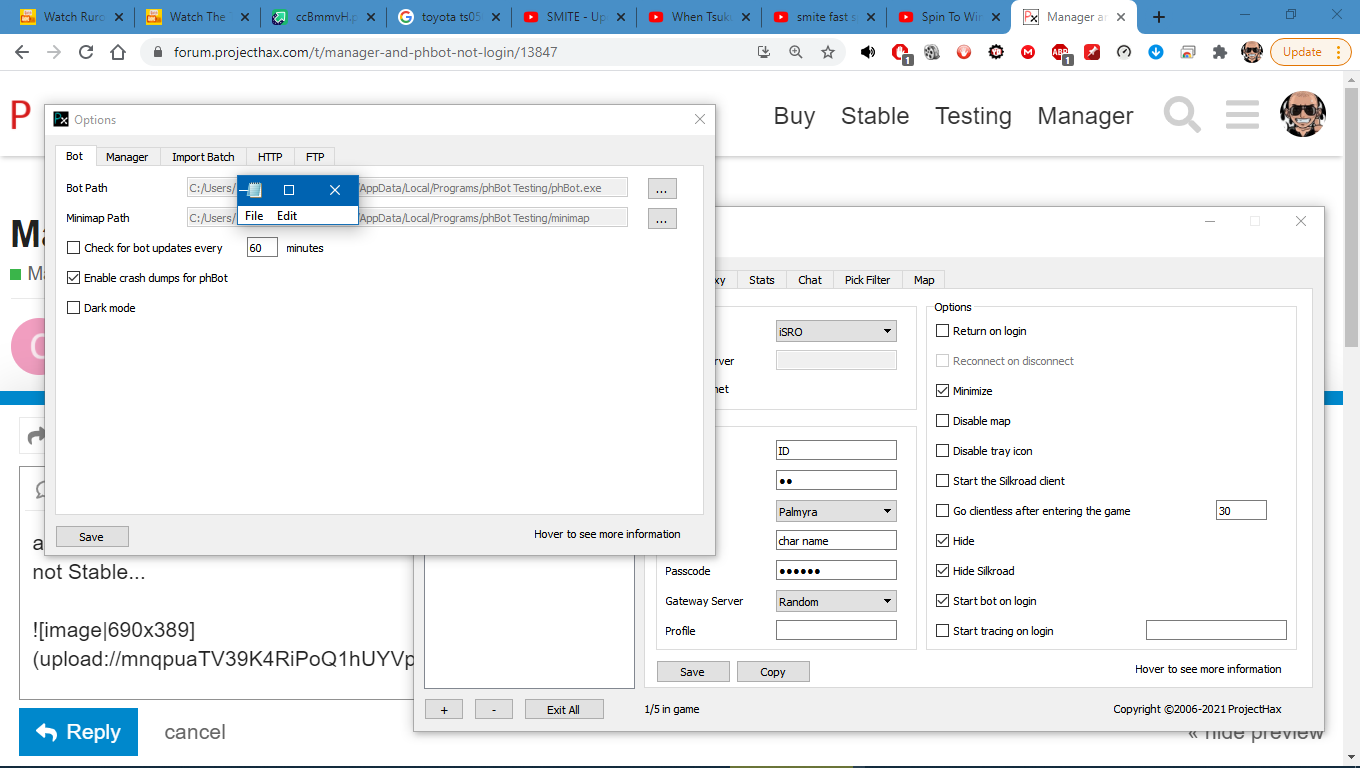Expand the Gateway Server Random dropdown
The height and width of the screenshot is (768, 1360).
(836, 601)
